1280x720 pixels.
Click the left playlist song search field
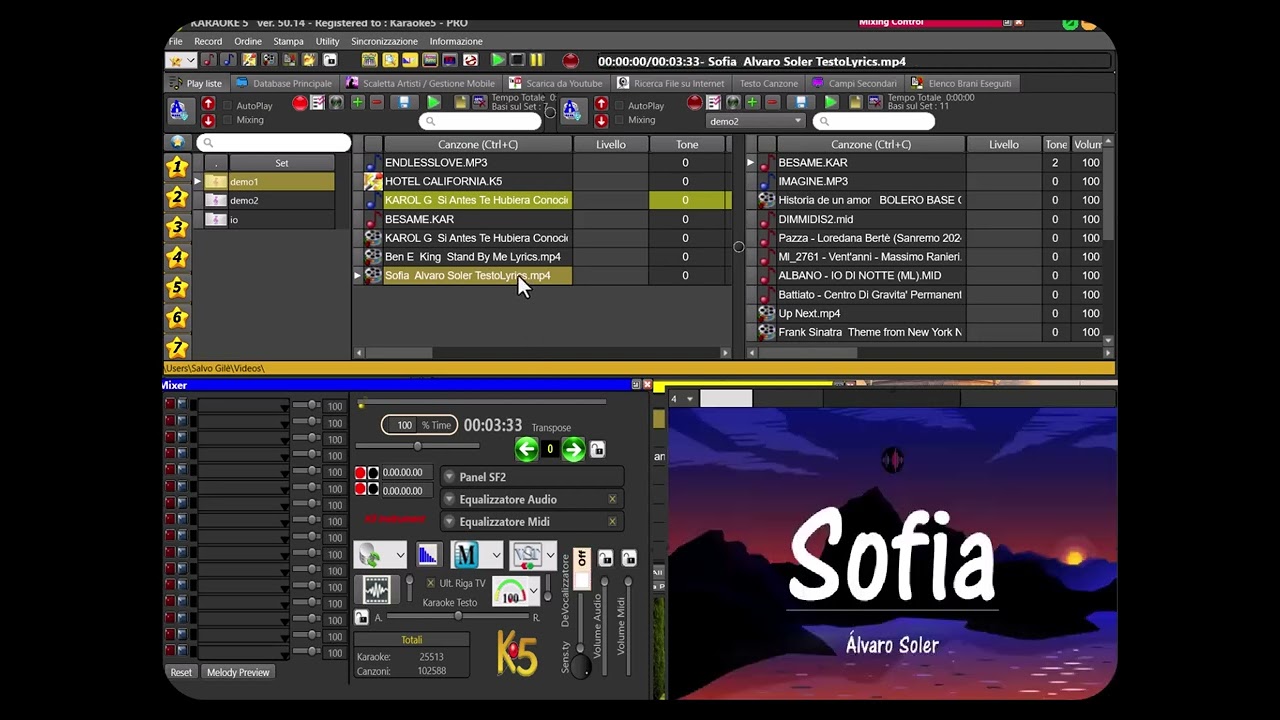(x=480, y=121)
